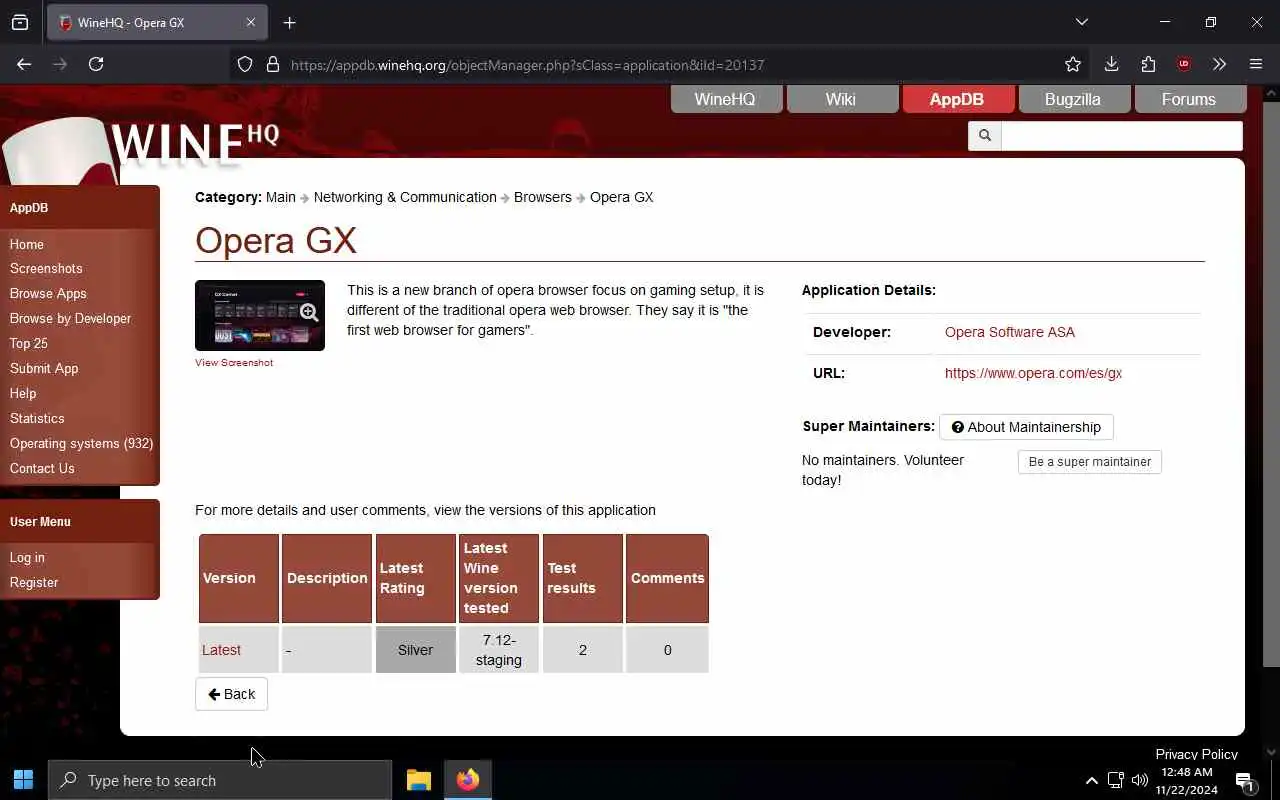This screenshot has height=800, width=1280.
Task: Show more tools overflow chevron
Action: click(1219, 64)
